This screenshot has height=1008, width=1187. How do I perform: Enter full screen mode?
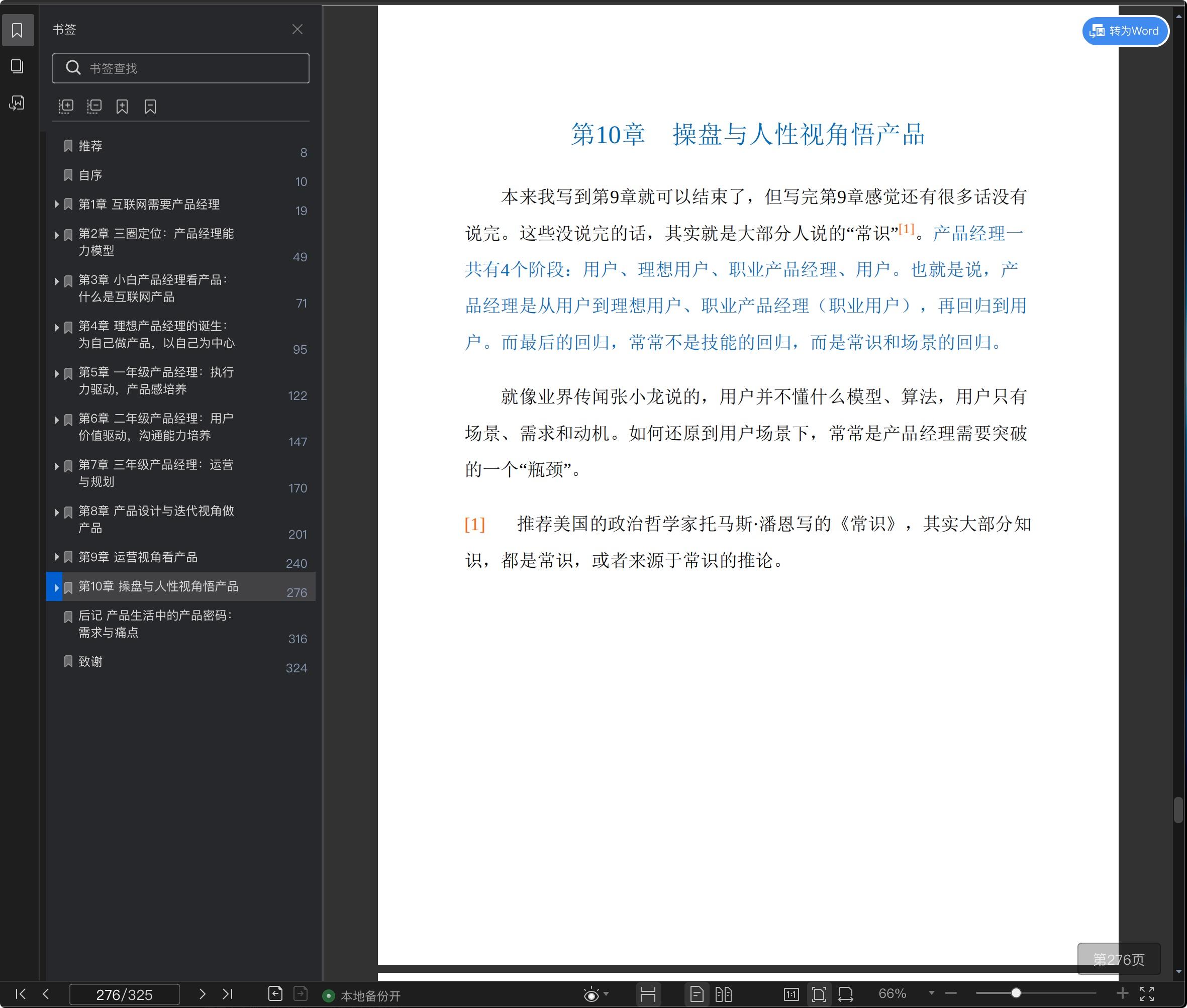pos(1147,994)
